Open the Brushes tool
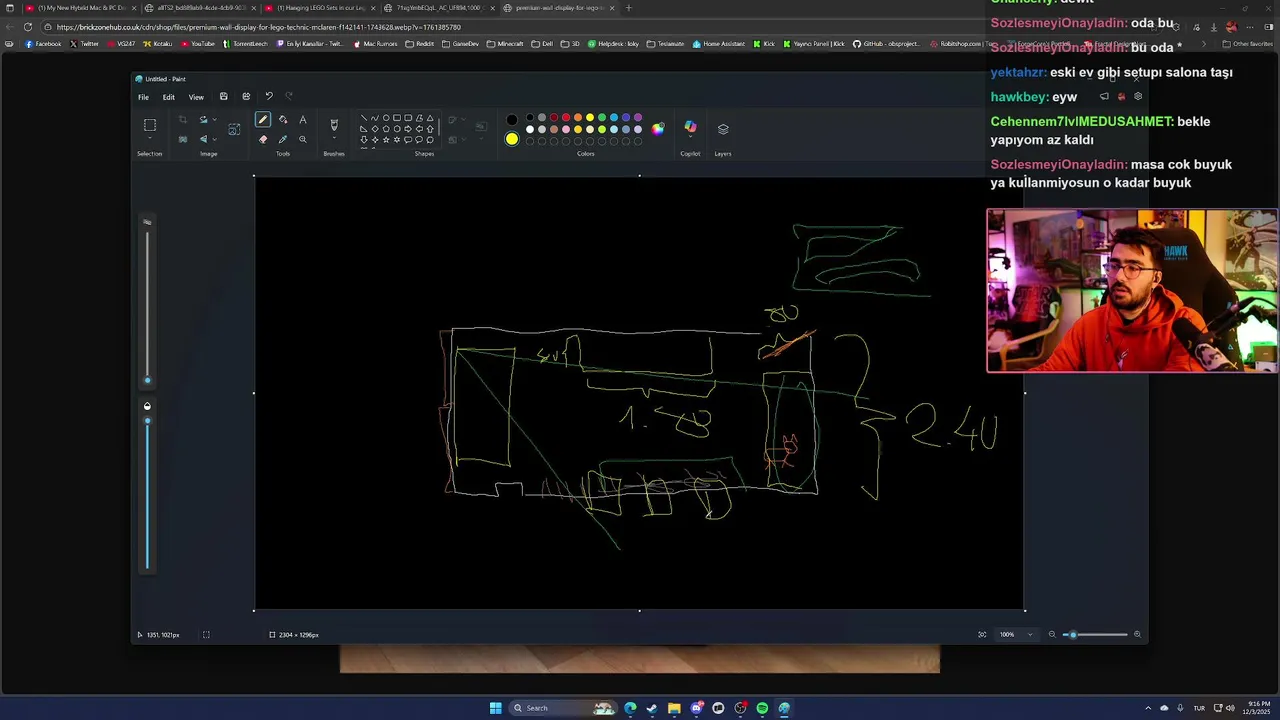 pos(334,125)
